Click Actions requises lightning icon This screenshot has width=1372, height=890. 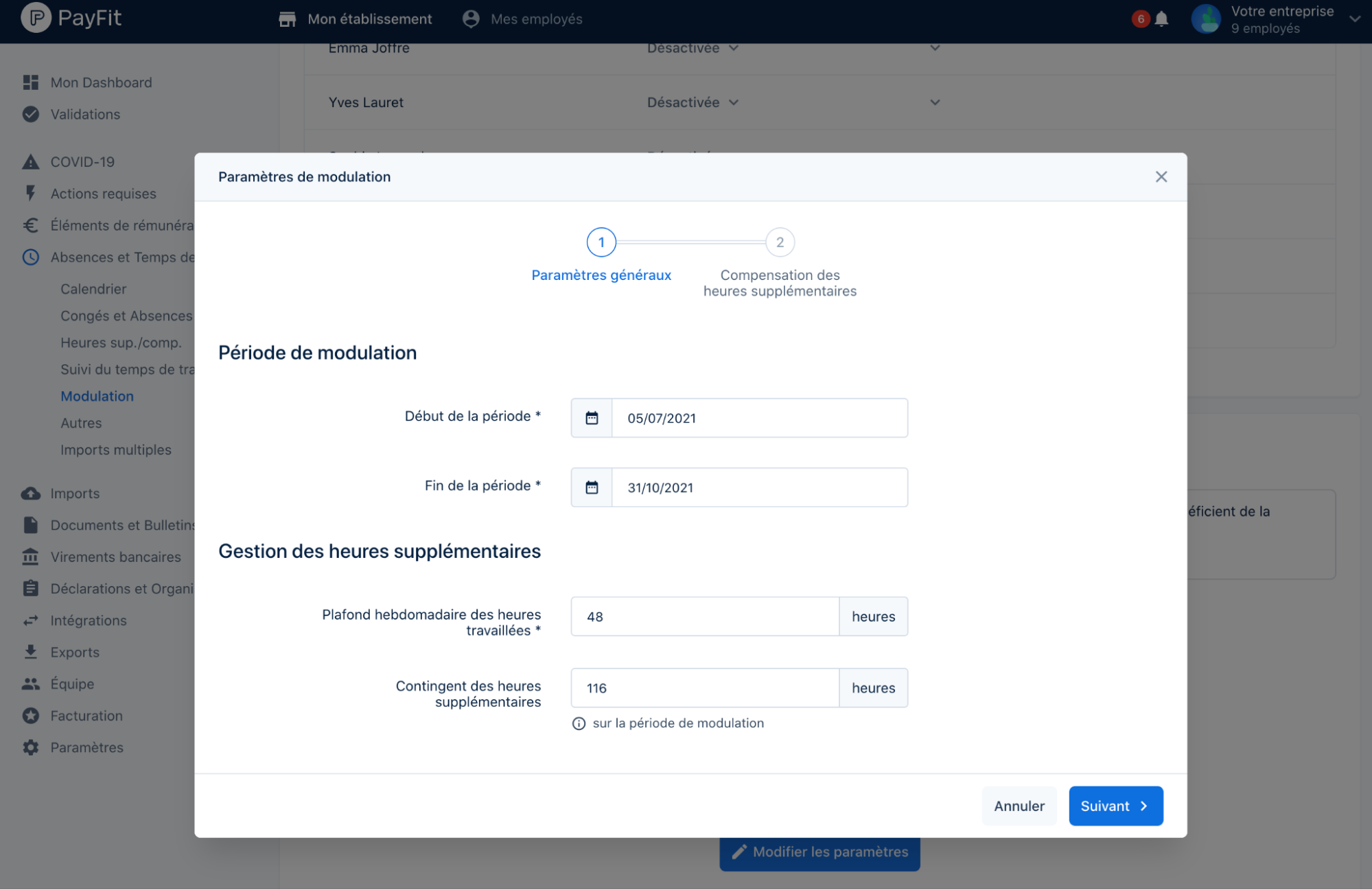(x=31, y=194)
